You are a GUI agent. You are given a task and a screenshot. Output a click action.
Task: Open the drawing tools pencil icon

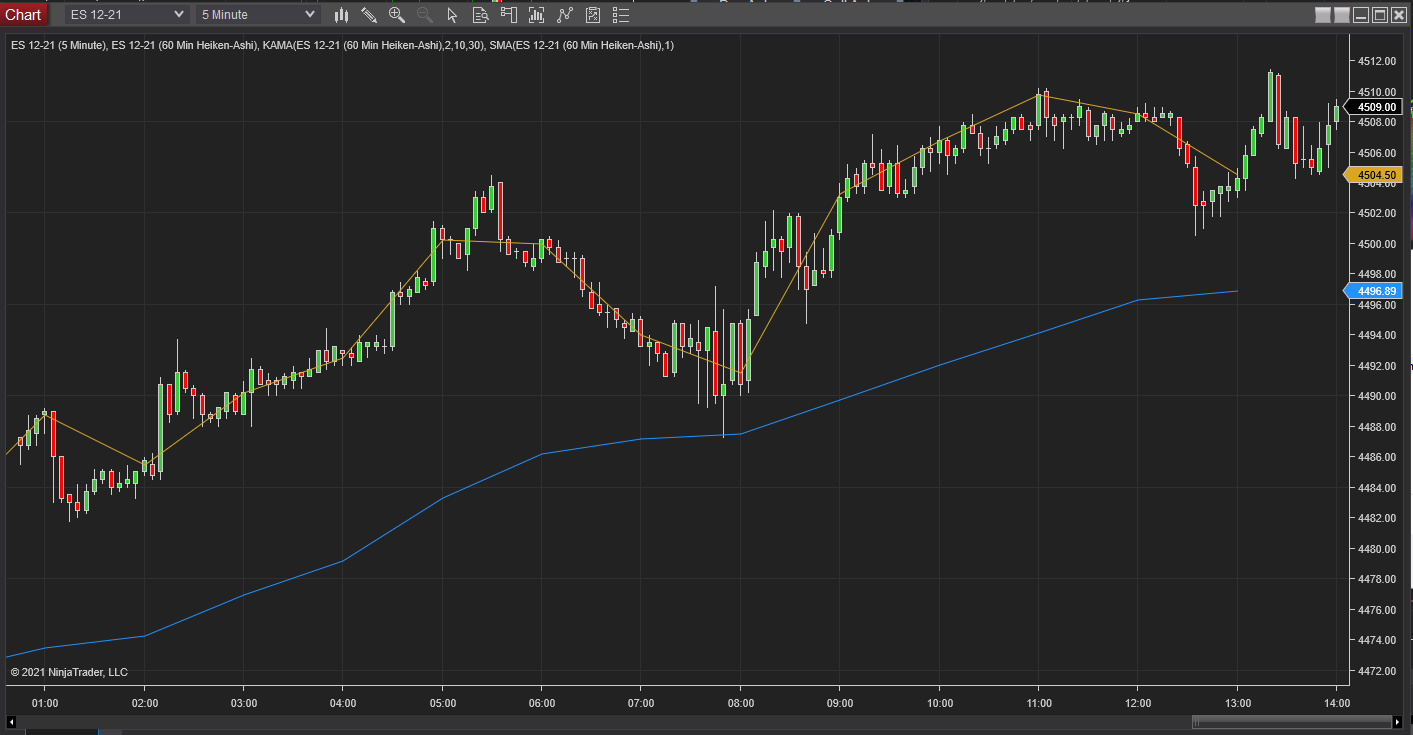(369, 15)
